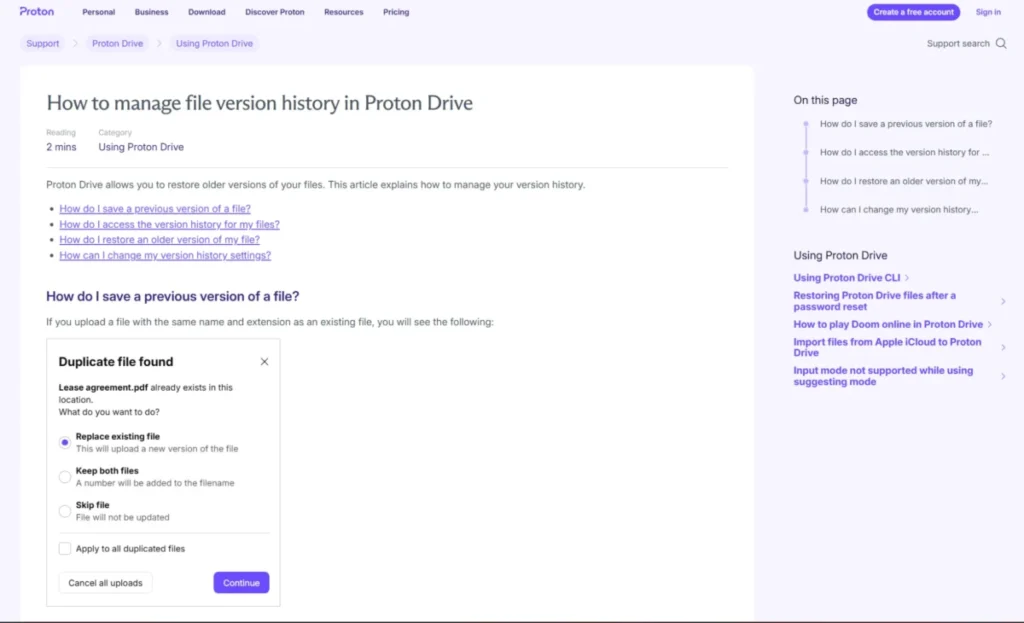Open the Support search magnifier icon
Viewport: 1024px width, 623px height.
(x=1000, y=44)
